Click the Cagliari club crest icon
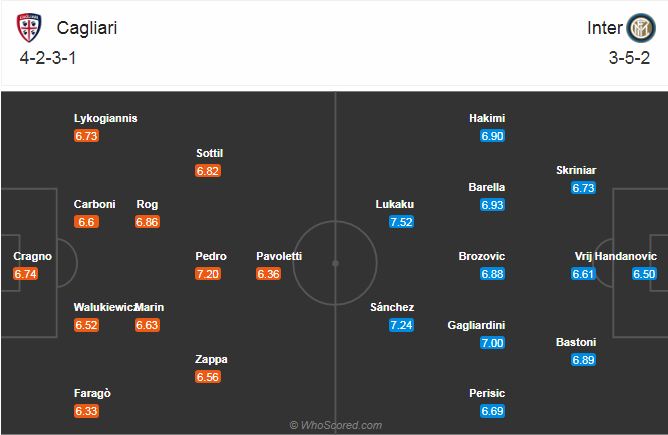668x435 pixels. pos(29,28)
